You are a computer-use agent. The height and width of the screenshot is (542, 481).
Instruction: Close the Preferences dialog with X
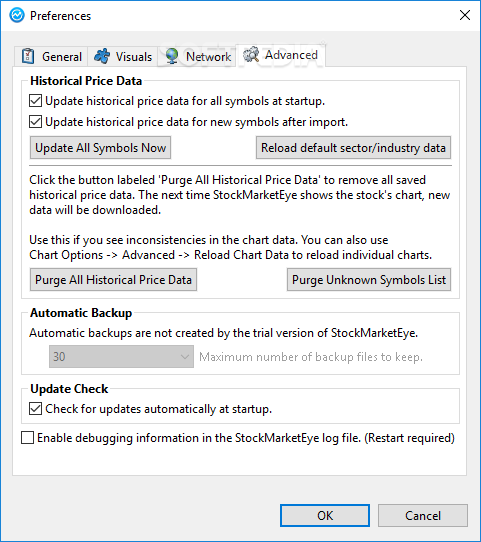pos(465,15)
